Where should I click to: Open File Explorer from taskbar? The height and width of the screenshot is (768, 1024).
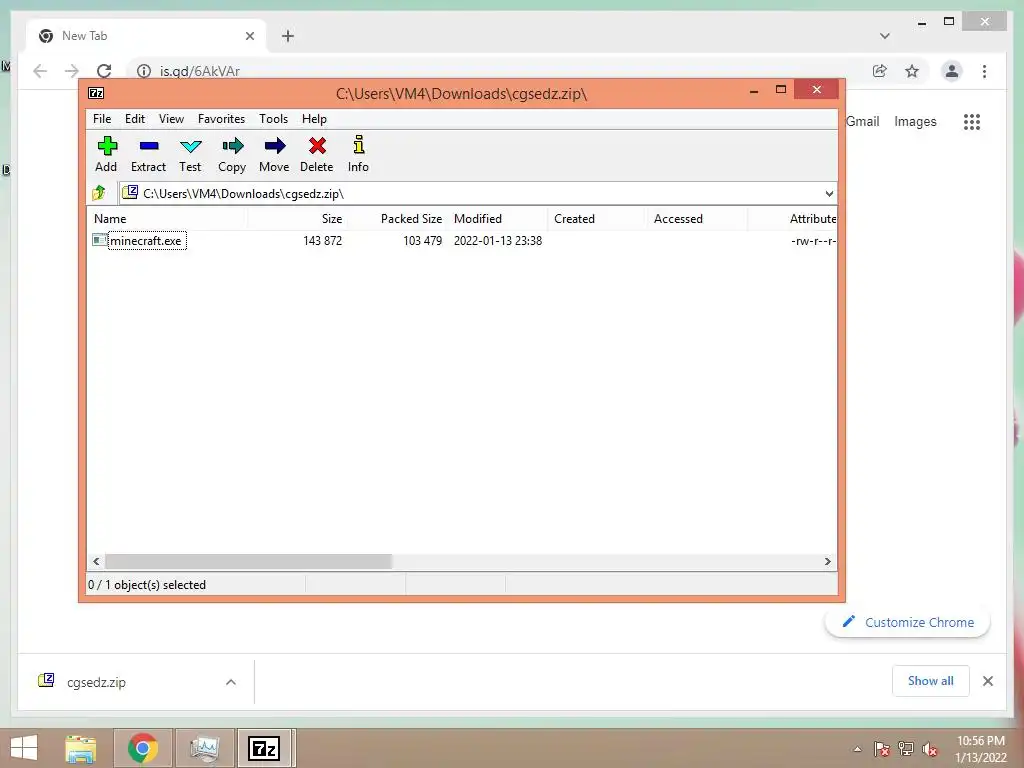tap(80, 748)
